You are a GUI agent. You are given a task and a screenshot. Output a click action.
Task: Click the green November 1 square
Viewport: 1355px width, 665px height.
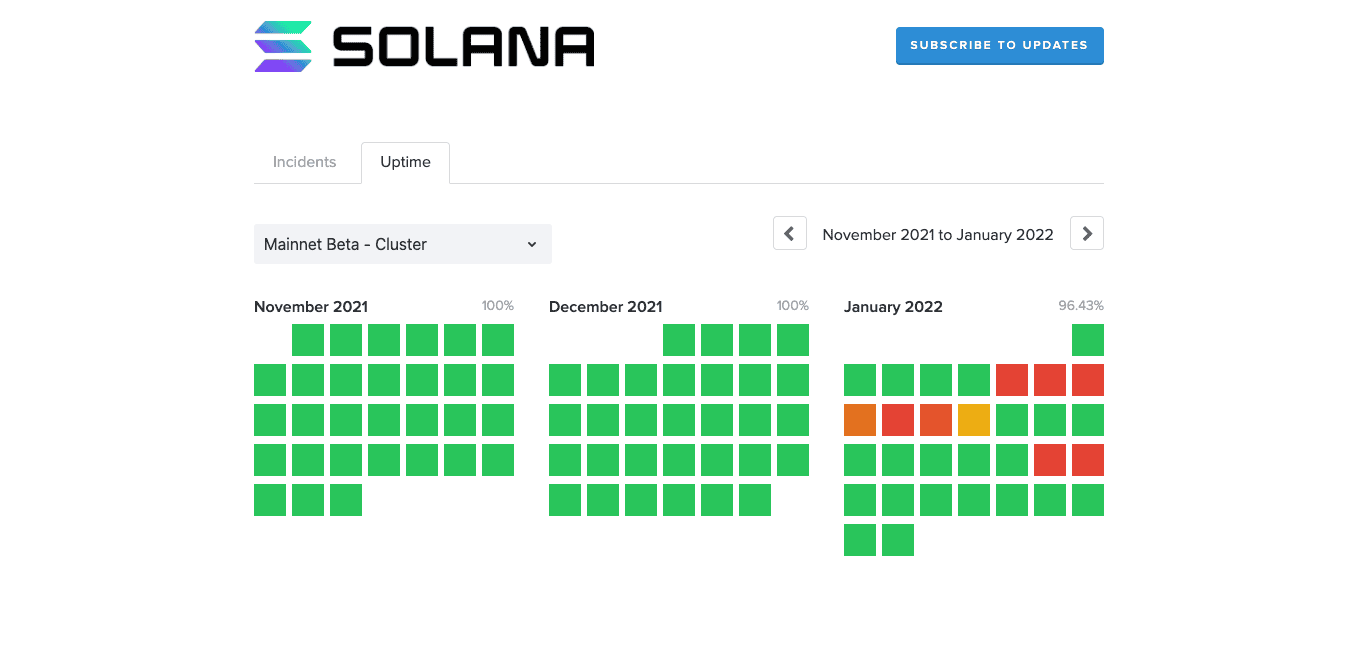pos(308,340)
